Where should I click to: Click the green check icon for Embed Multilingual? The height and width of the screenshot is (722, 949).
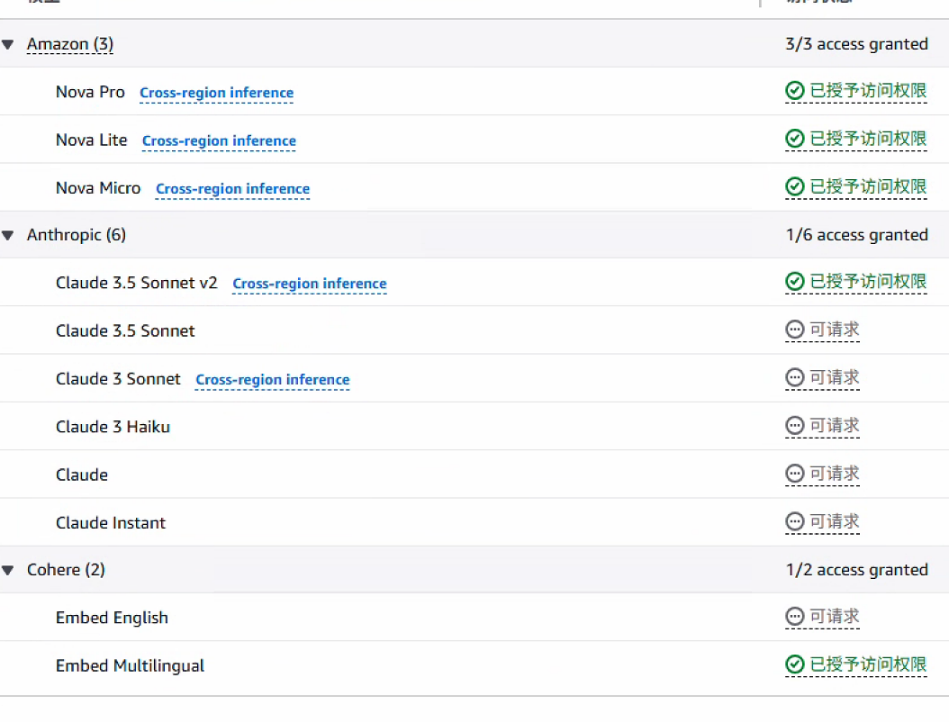pyautogui.click(x=795, y=665)
